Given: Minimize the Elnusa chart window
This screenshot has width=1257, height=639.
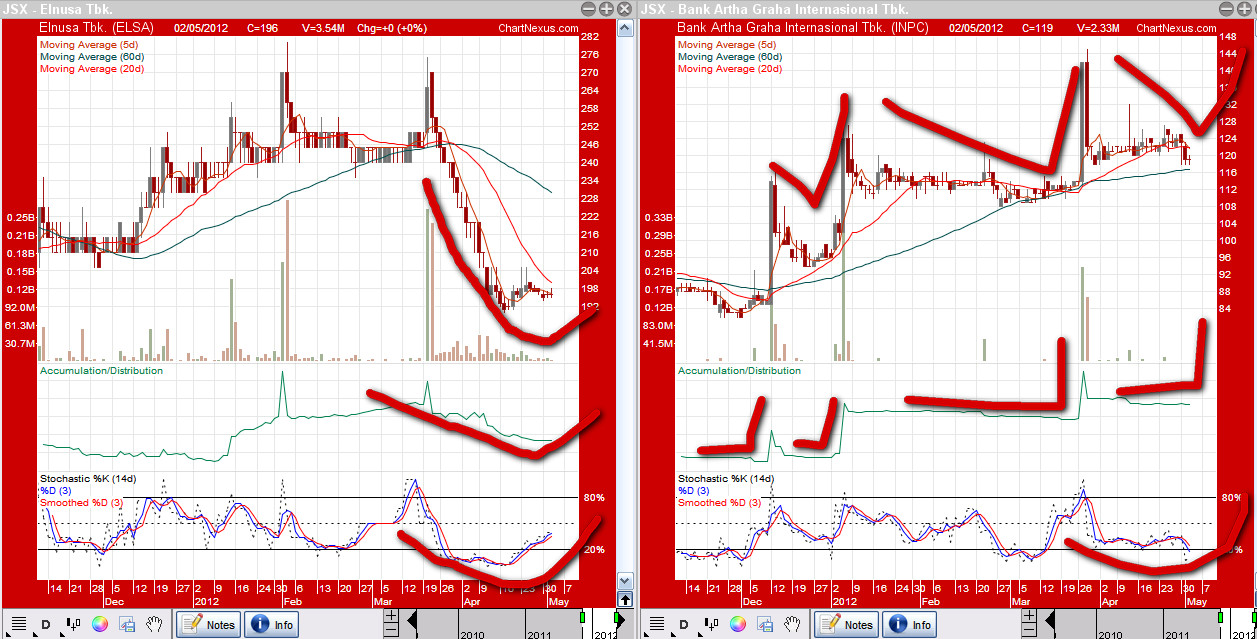Looking at the screenshot, I should (588, 8).
